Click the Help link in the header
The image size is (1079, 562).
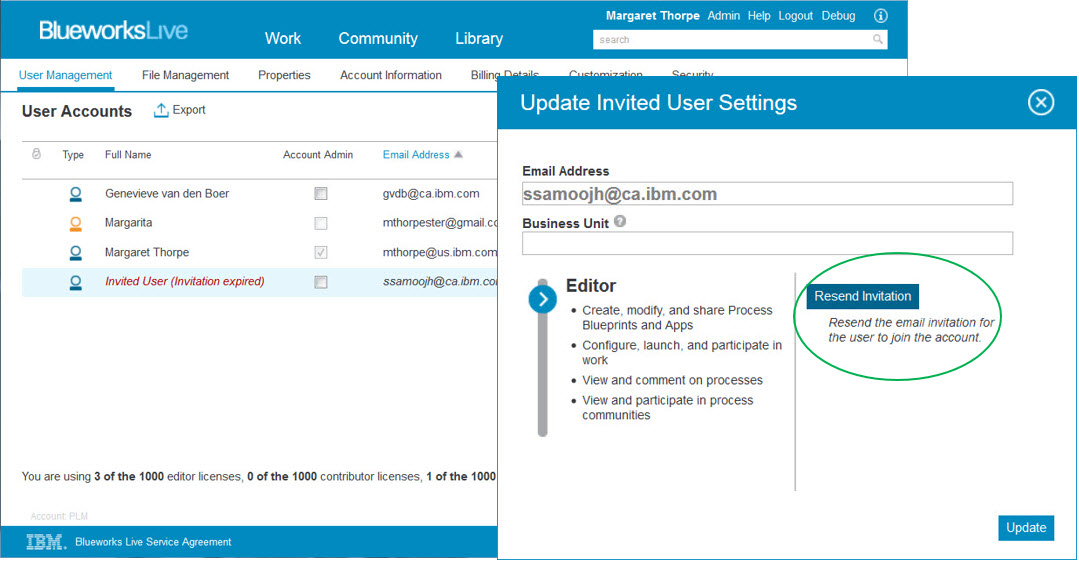point(759,15)
